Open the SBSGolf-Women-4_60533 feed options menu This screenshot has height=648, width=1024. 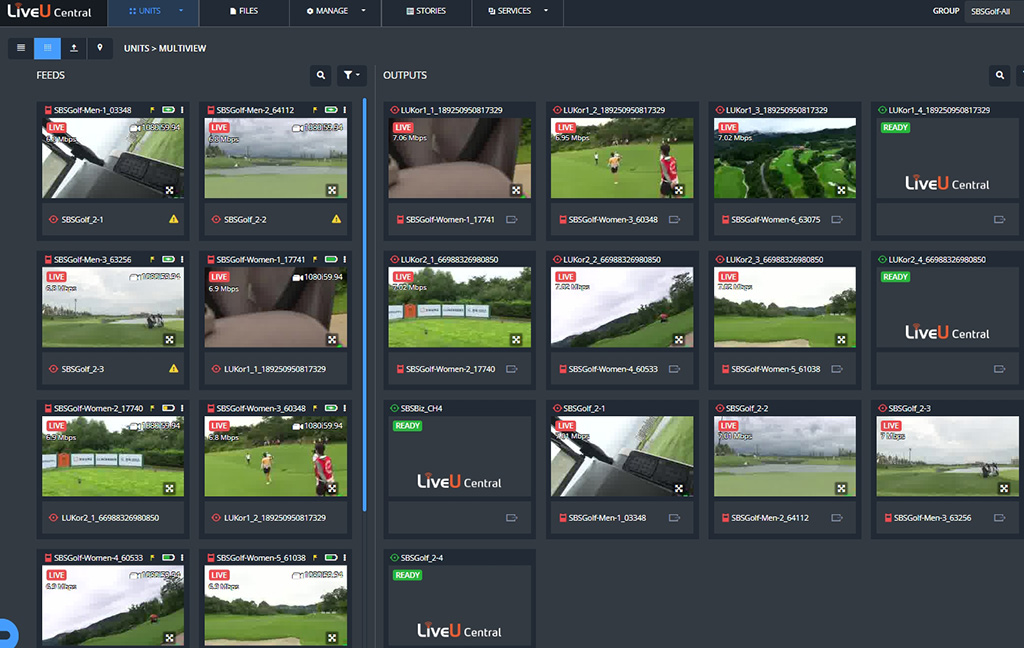click(x=182, y=558)
